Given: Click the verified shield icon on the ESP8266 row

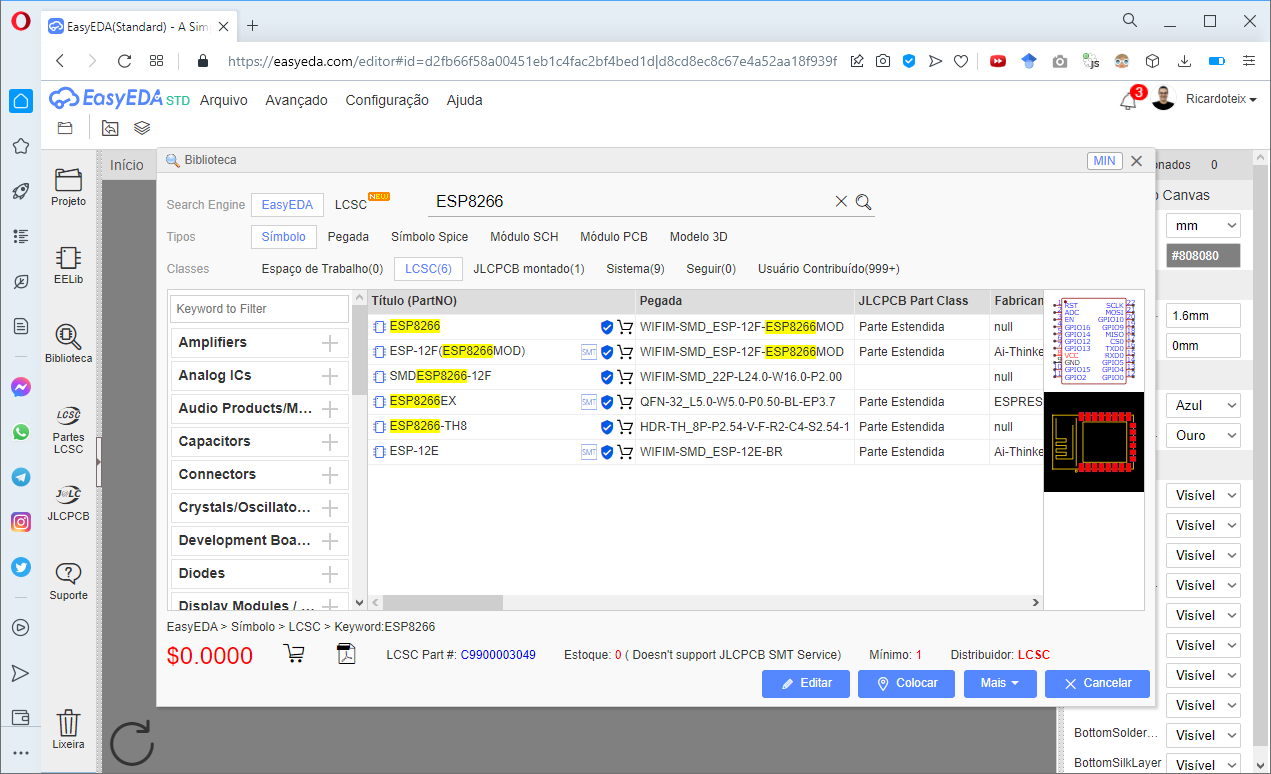Looking at the screenshot, I should [x=607, y=326].
